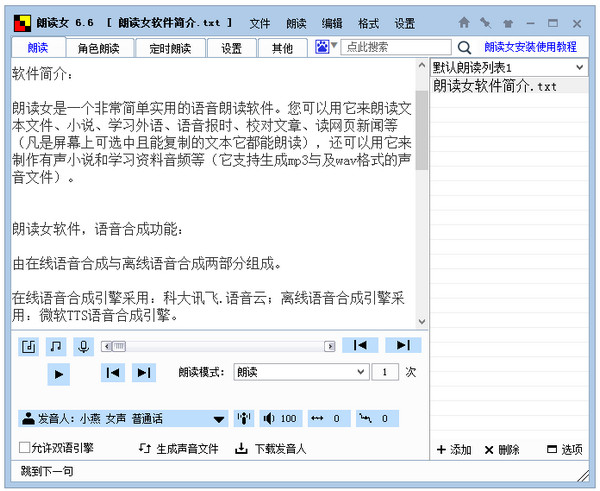Click the Baidu paw search engine icon
This screenshot has width=600, height=491.
[x=322, y=47]
